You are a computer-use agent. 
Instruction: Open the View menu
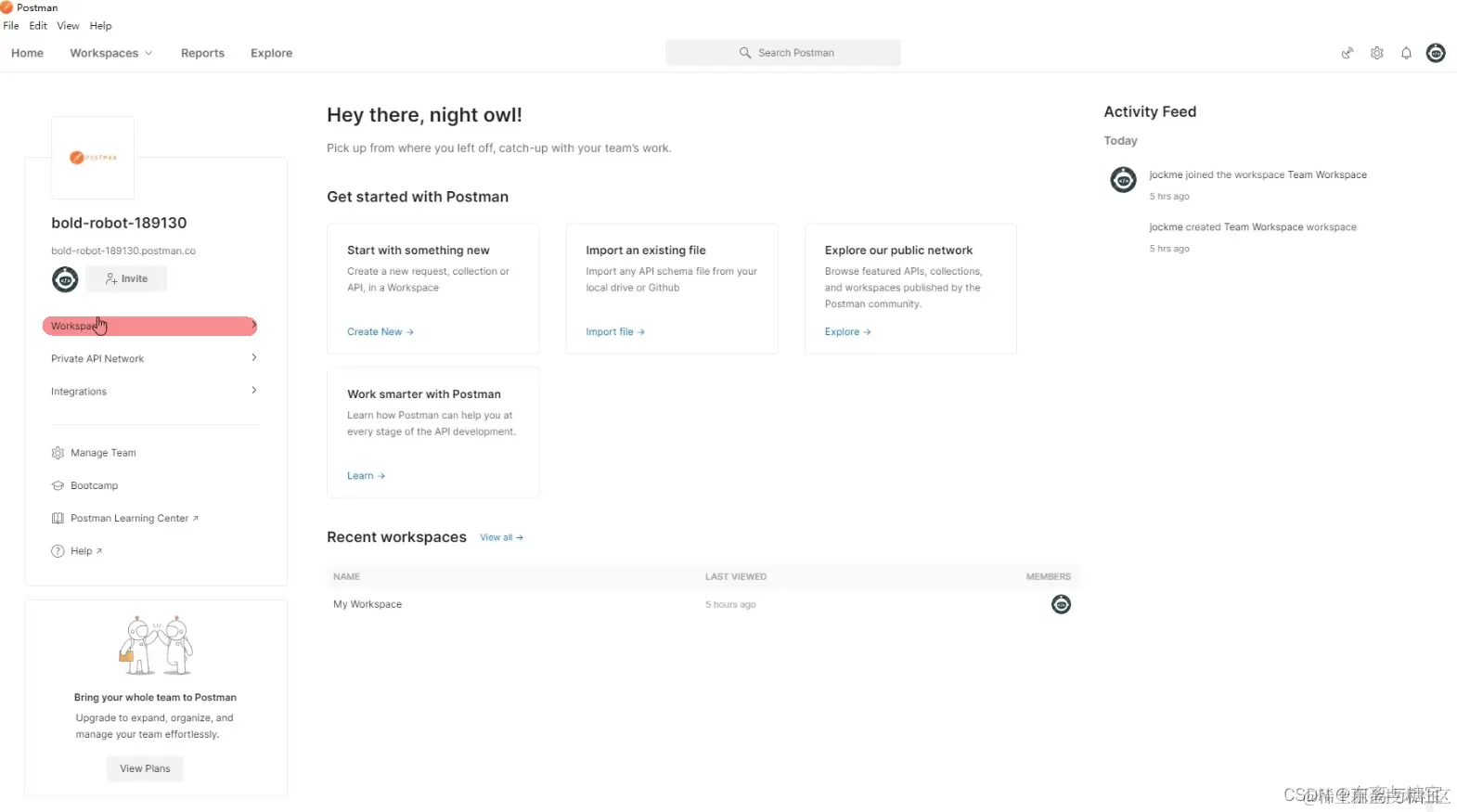(x=68, y=26)
